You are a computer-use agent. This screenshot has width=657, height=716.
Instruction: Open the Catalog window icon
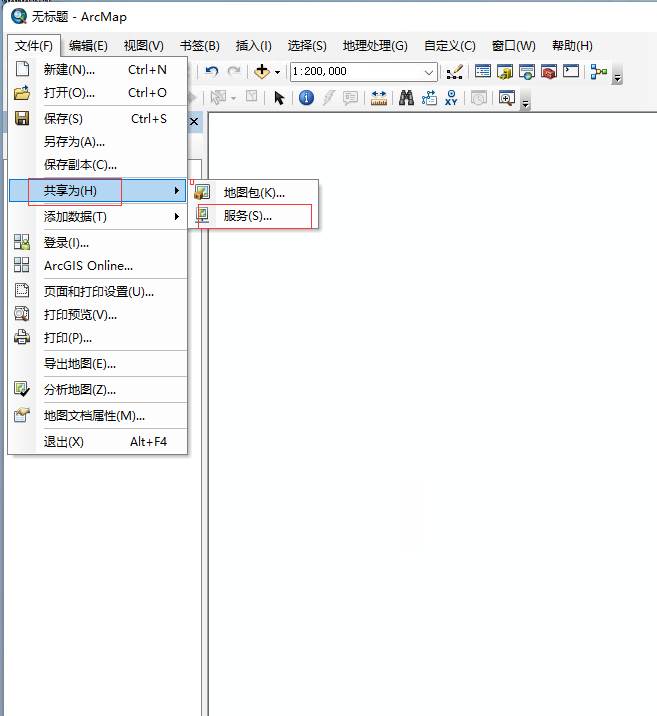(505, 72)
